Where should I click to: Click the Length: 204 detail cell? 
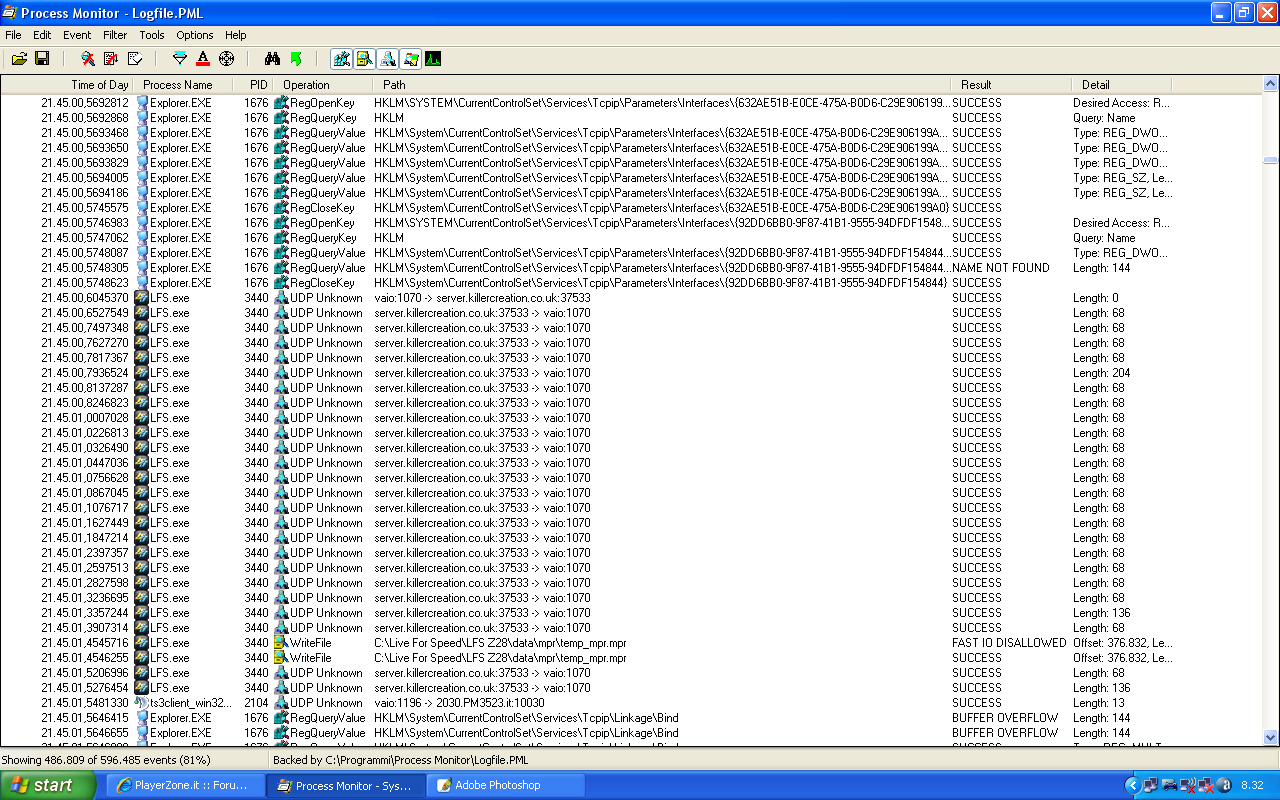click(1101, 373)
